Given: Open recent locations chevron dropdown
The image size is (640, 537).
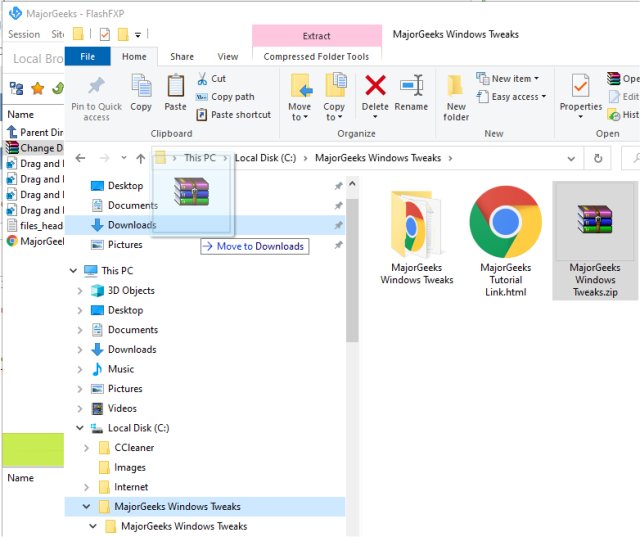Looking at the screenshot, I should 124,158.
